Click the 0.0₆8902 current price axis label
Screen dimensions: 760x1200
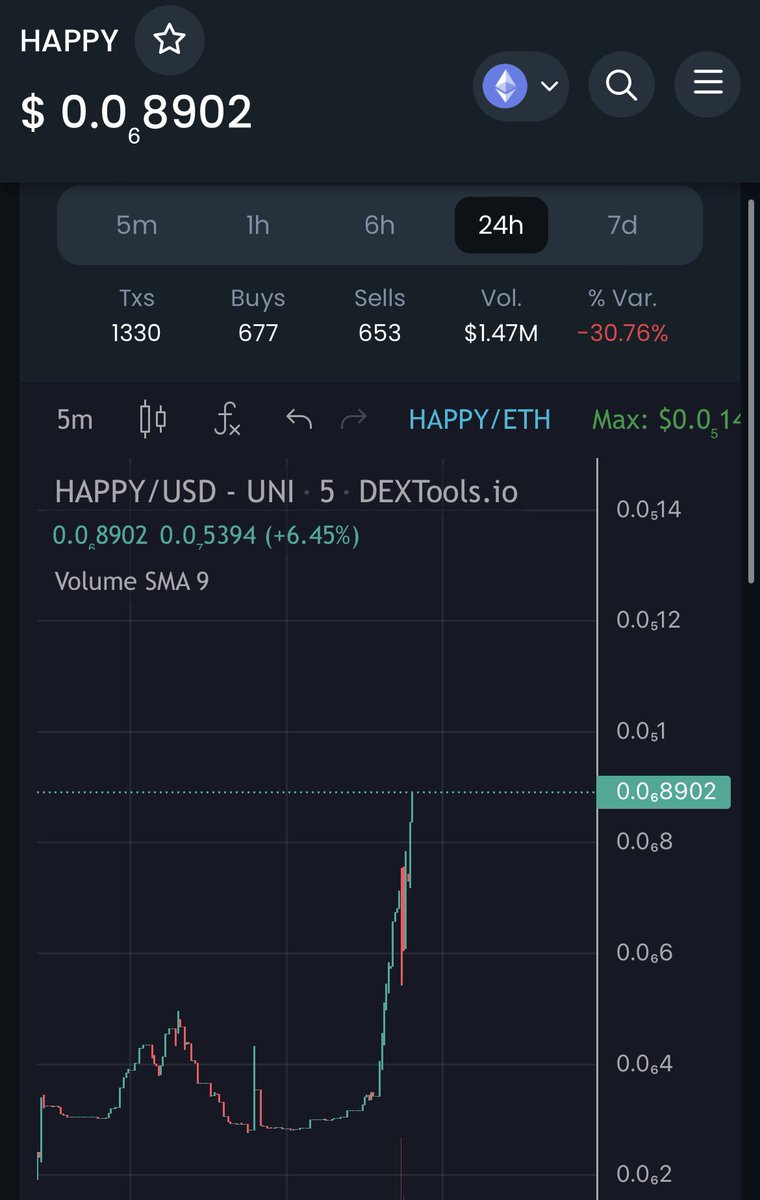[664, 792]
